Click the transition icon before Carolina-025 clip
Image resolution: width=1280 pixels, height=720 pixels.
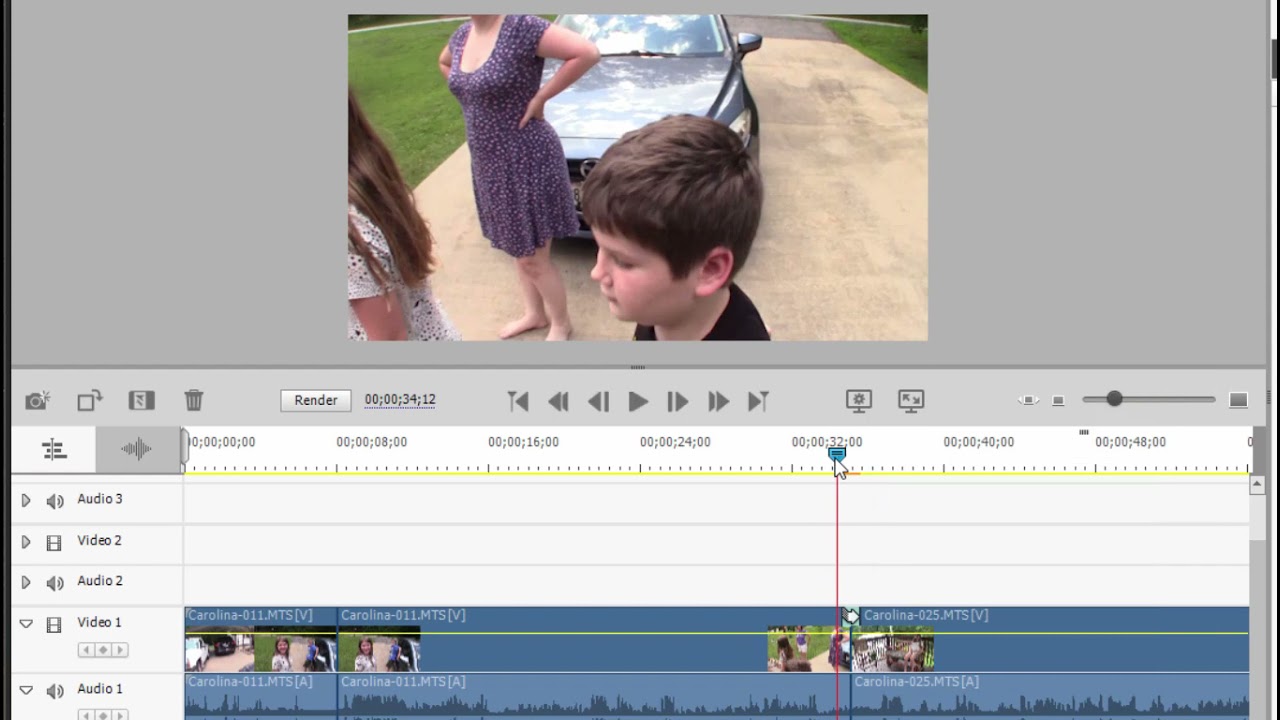tap(850, 616)
